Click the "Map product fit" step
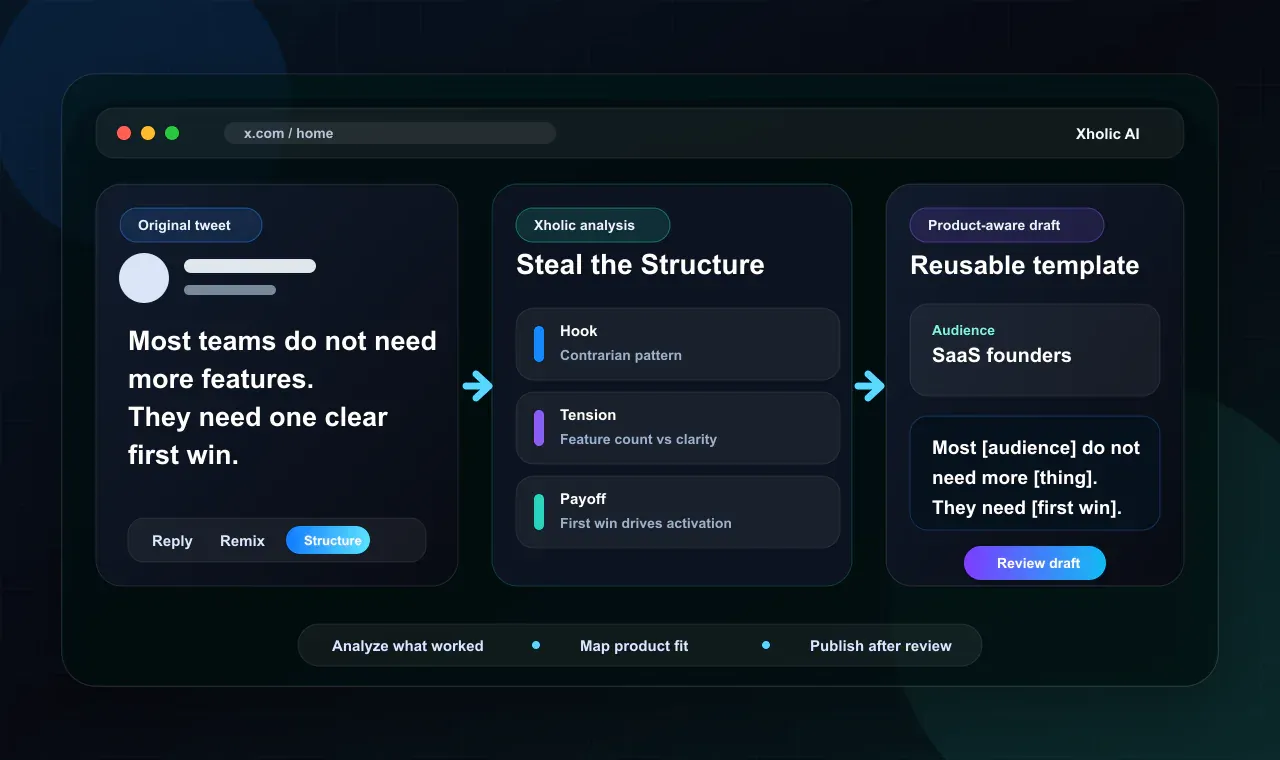The image size is (1280, 760). pyautogui.click(x=634, y=646)
